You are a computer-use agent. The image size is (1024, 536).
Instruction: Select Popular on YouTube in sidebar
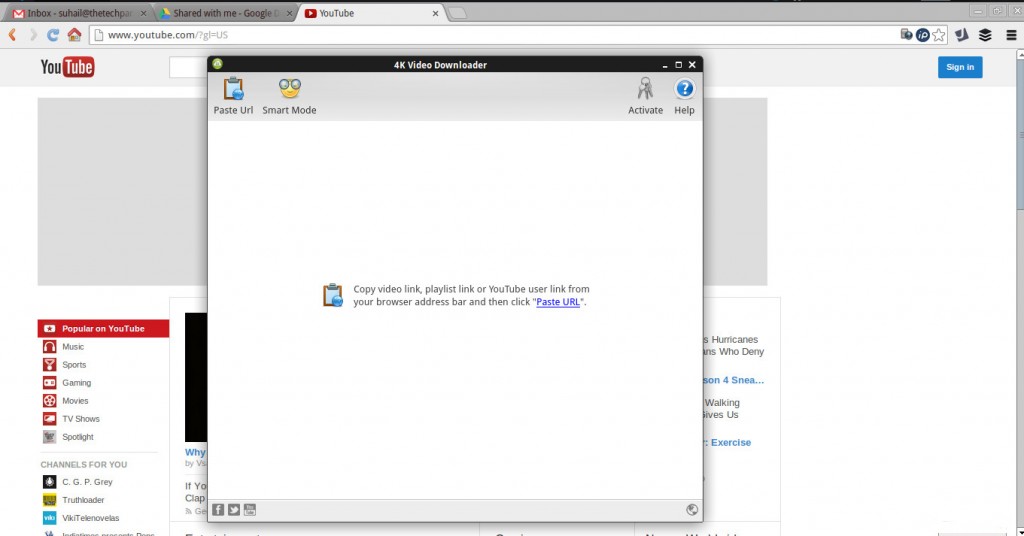[103, 328]
